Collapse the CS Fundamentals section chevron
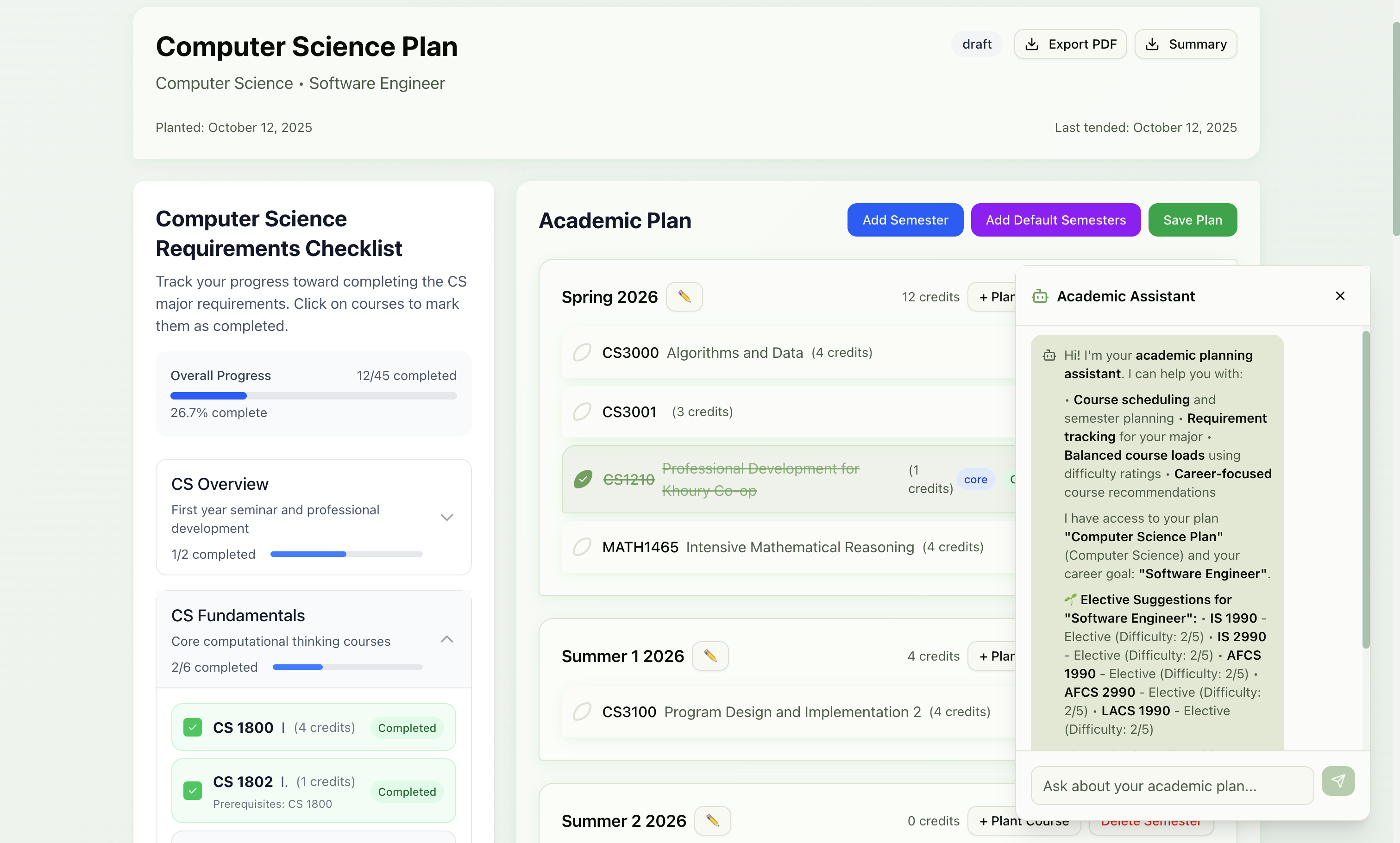Image resolution: width=1400 pixels, height=843 pixels. 446,639
